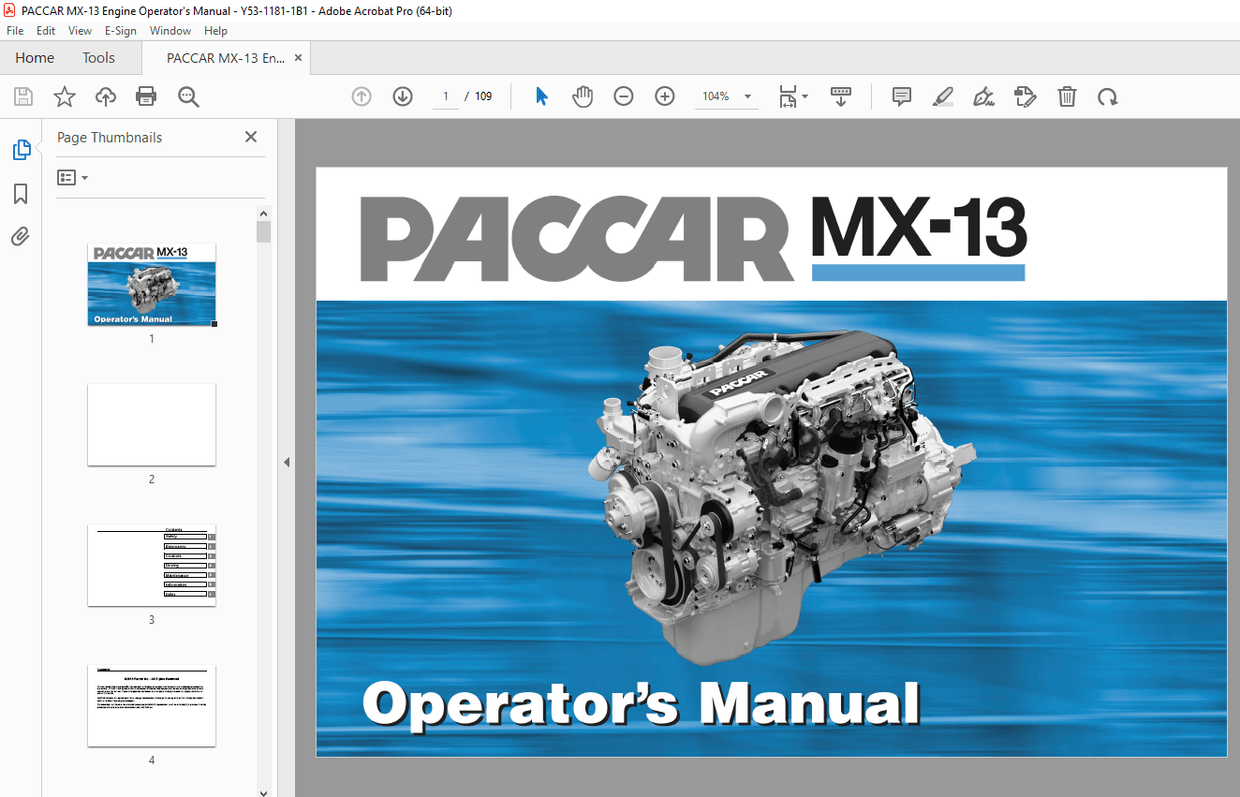Open the Attachments panel
This screenshot has height=797, width=1240.
click(x=20, y=236)
